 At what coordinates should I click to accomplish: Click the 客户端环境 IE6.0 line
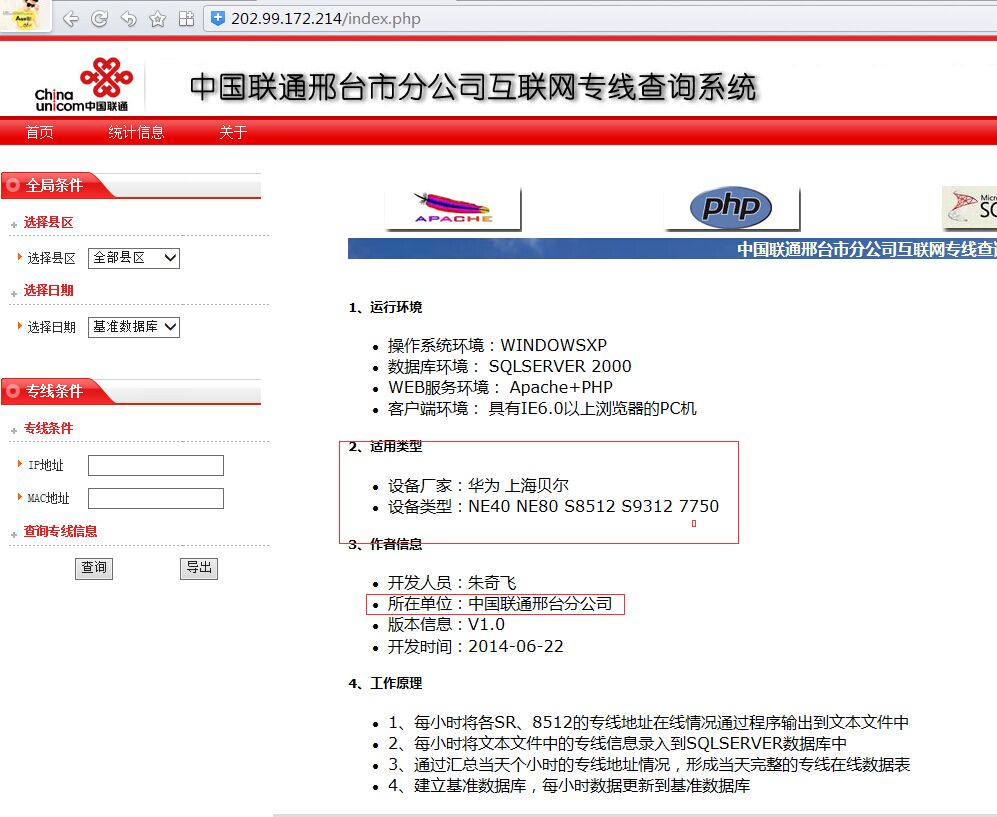point(542,408)
